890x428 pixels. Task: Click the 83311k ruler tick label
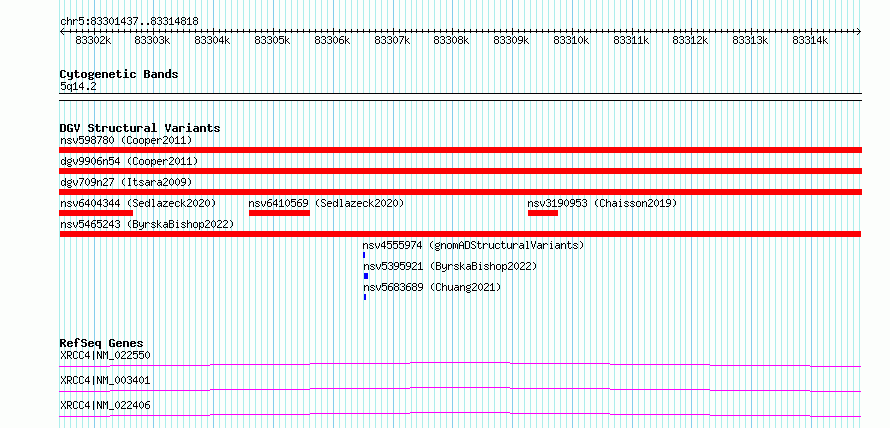click(x=631, y=40)
